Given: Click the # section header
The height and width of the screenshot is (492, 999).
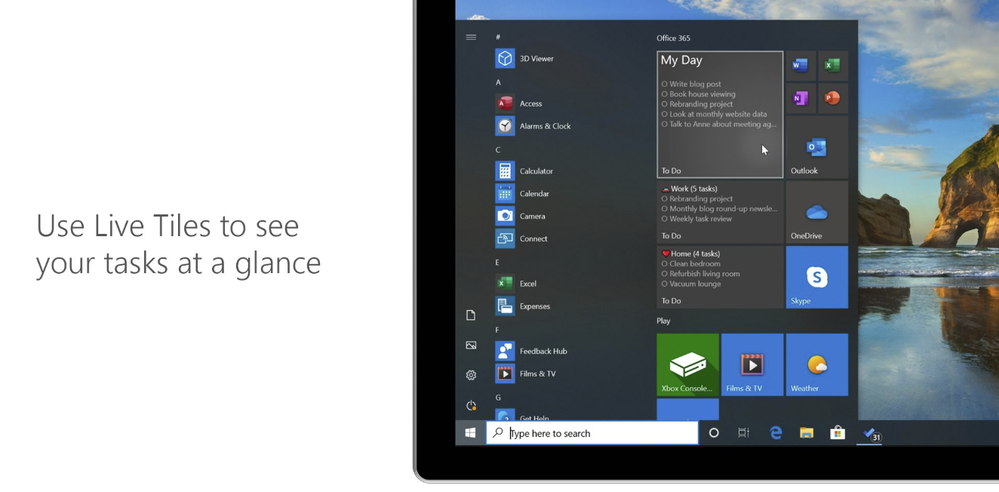Looking at the screenshot, I should point(498,37).
